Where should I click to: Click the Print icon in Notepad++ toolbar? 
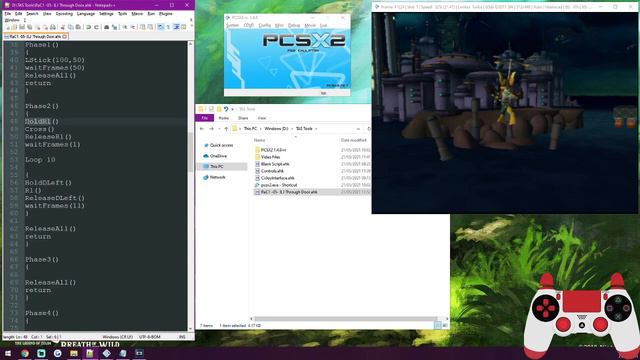coord(53,27)
